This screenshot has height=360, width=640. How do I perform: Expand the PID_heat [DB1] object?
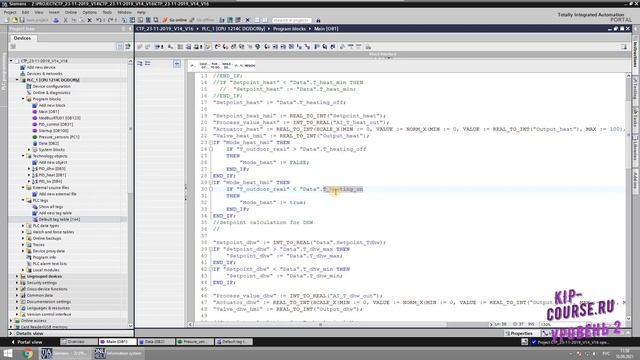coord(29,175)
